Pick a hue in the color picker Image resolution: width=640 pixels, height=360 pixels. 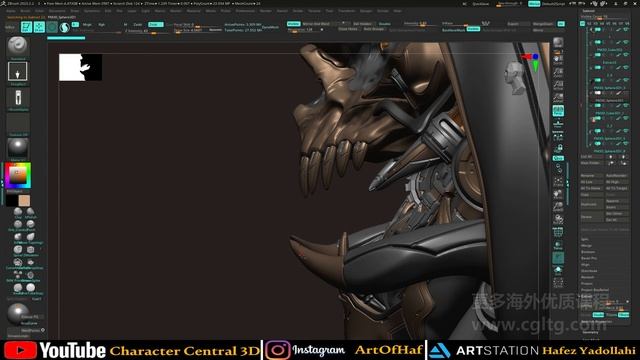pos(18,176)
